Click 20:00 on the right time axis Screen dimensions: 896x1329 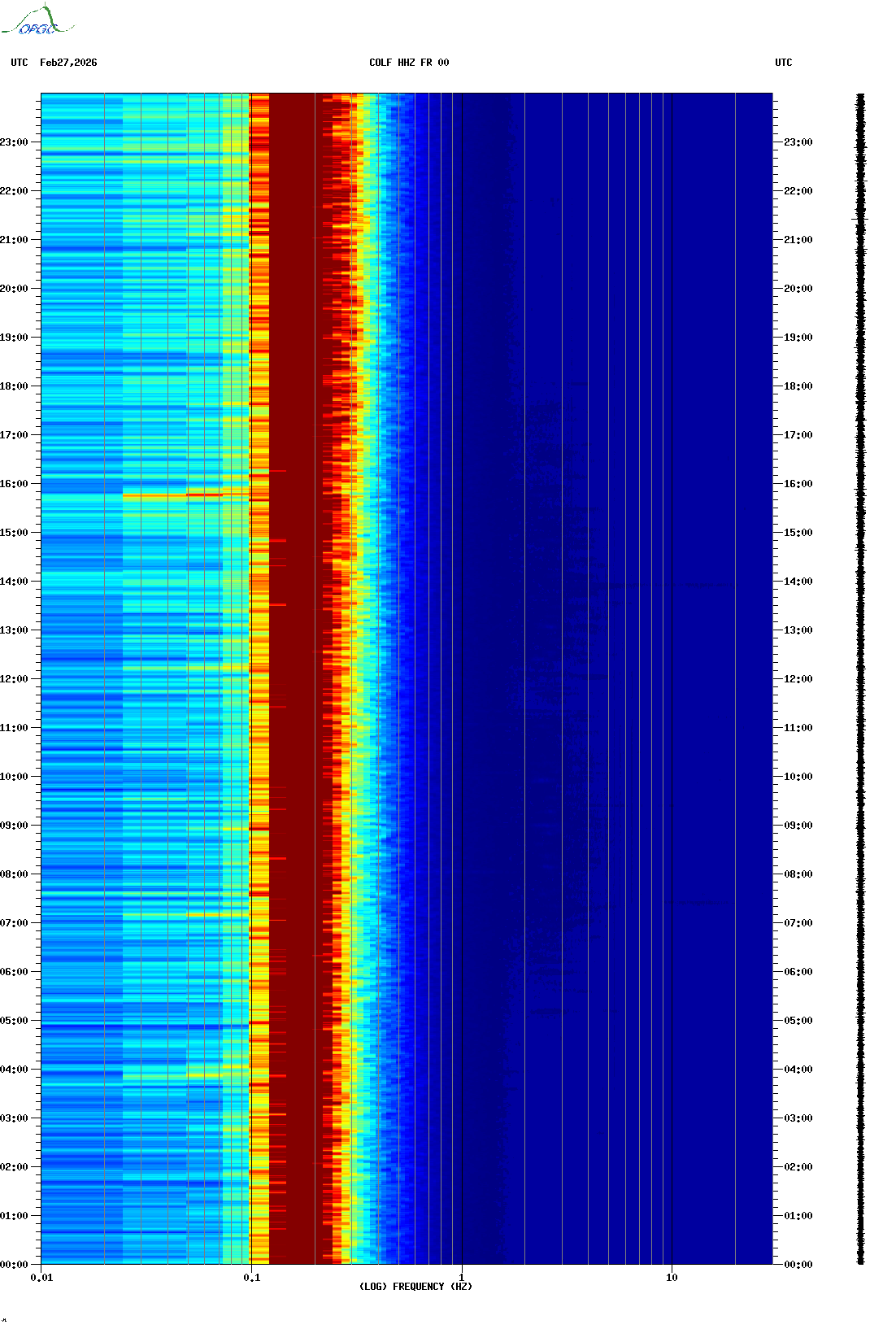[x=798, y=289]
